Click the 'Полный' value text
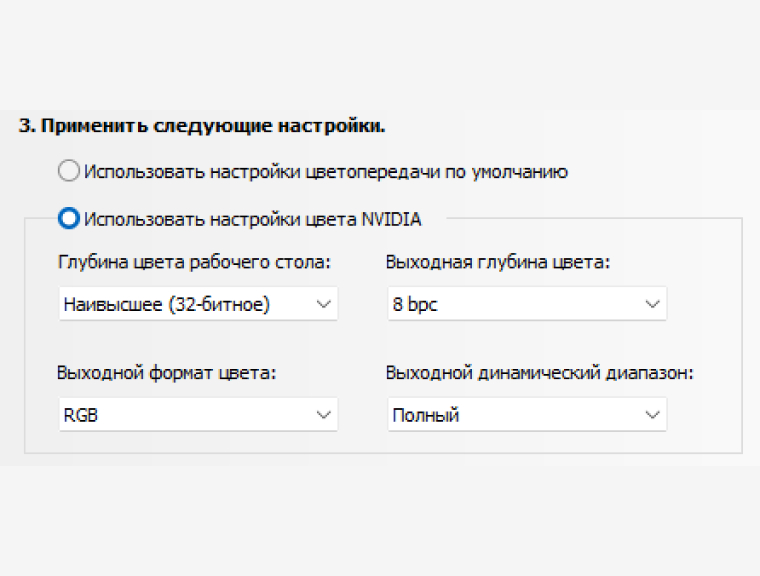The width and height of the screenshot is (760, 576). [426, 414]
